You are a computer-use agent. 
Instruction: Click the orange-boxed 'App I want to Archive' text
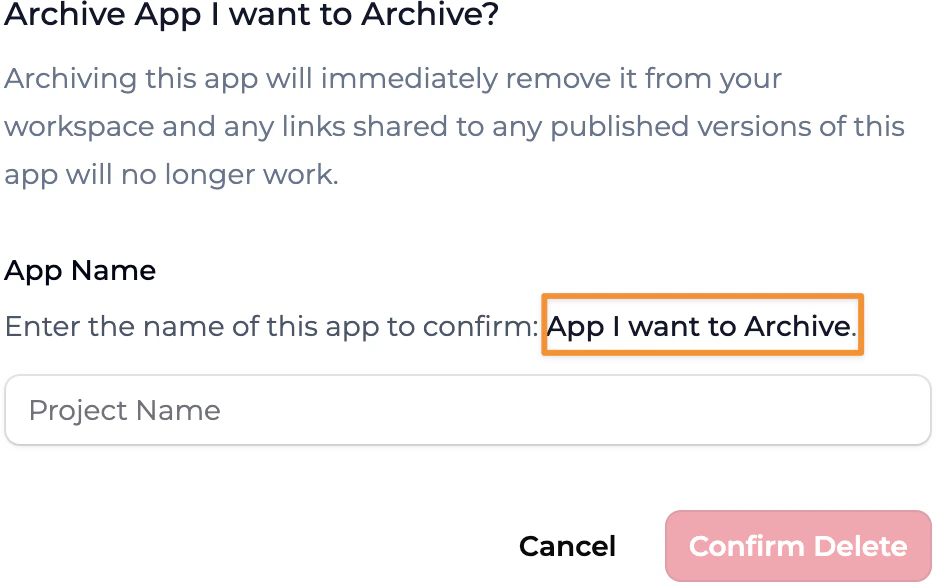(x=701, y=325)
